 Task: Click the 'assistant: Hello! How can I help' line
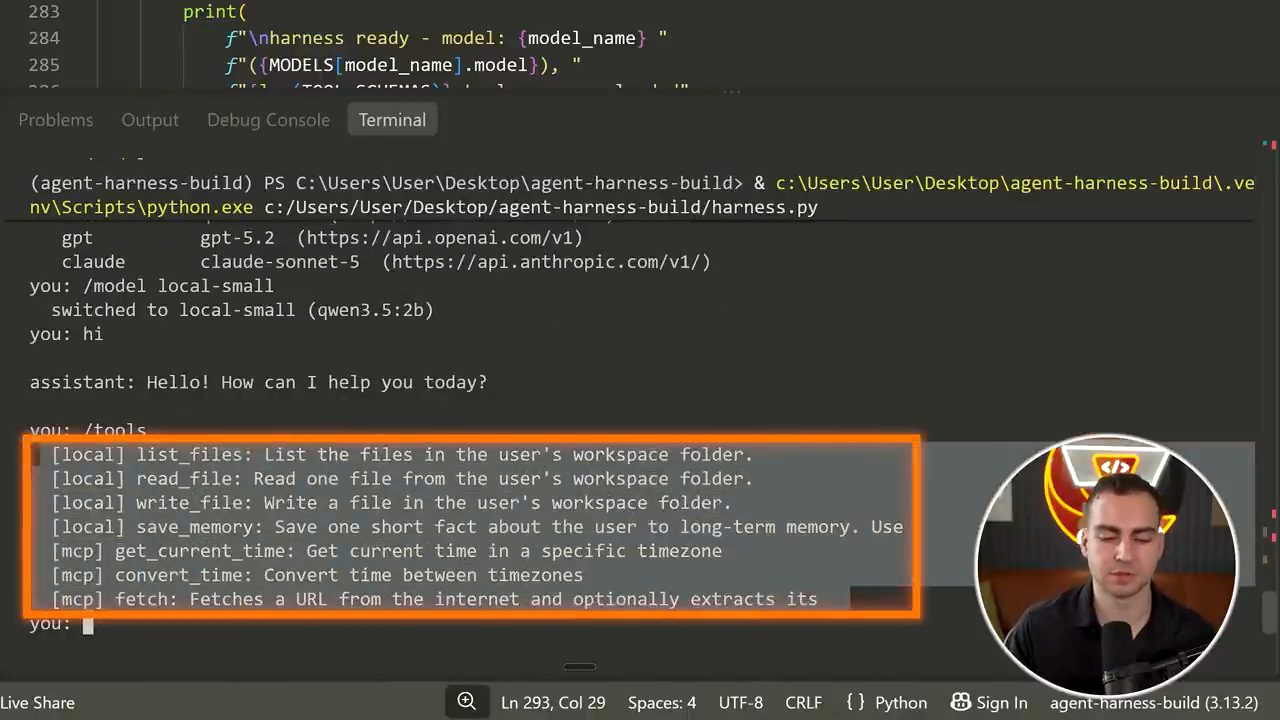point(258,382)
